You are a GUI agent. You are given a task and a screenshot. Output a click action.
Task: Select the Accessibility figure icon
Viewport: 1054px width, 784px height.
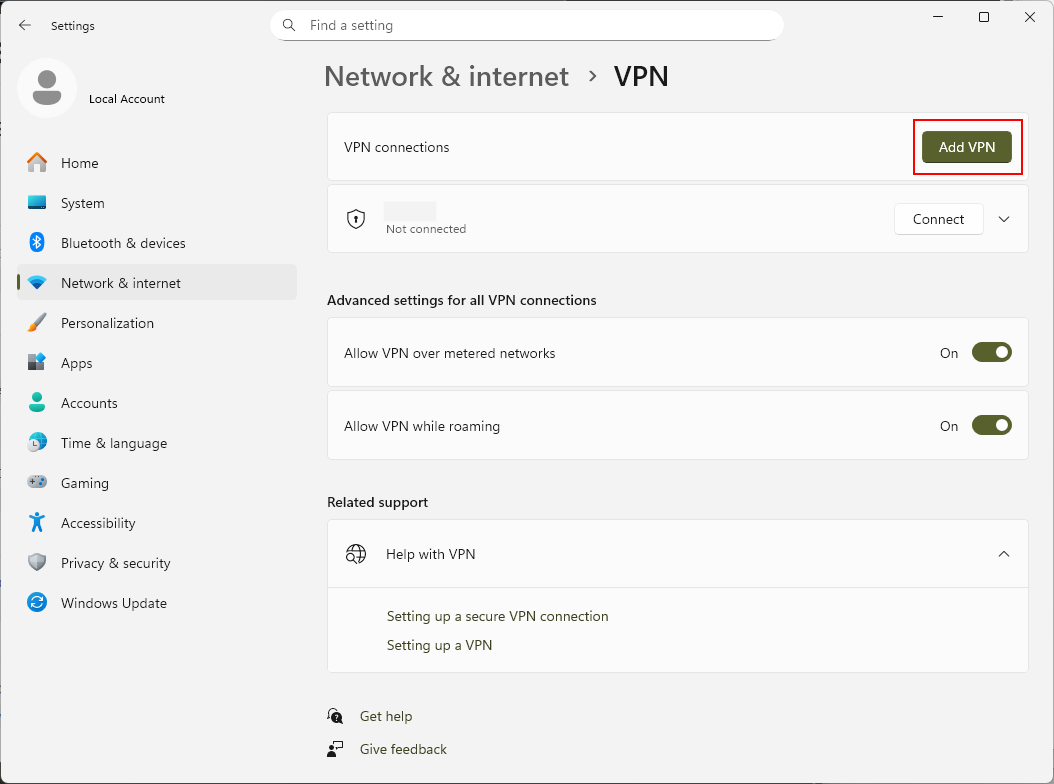(37, 523)
